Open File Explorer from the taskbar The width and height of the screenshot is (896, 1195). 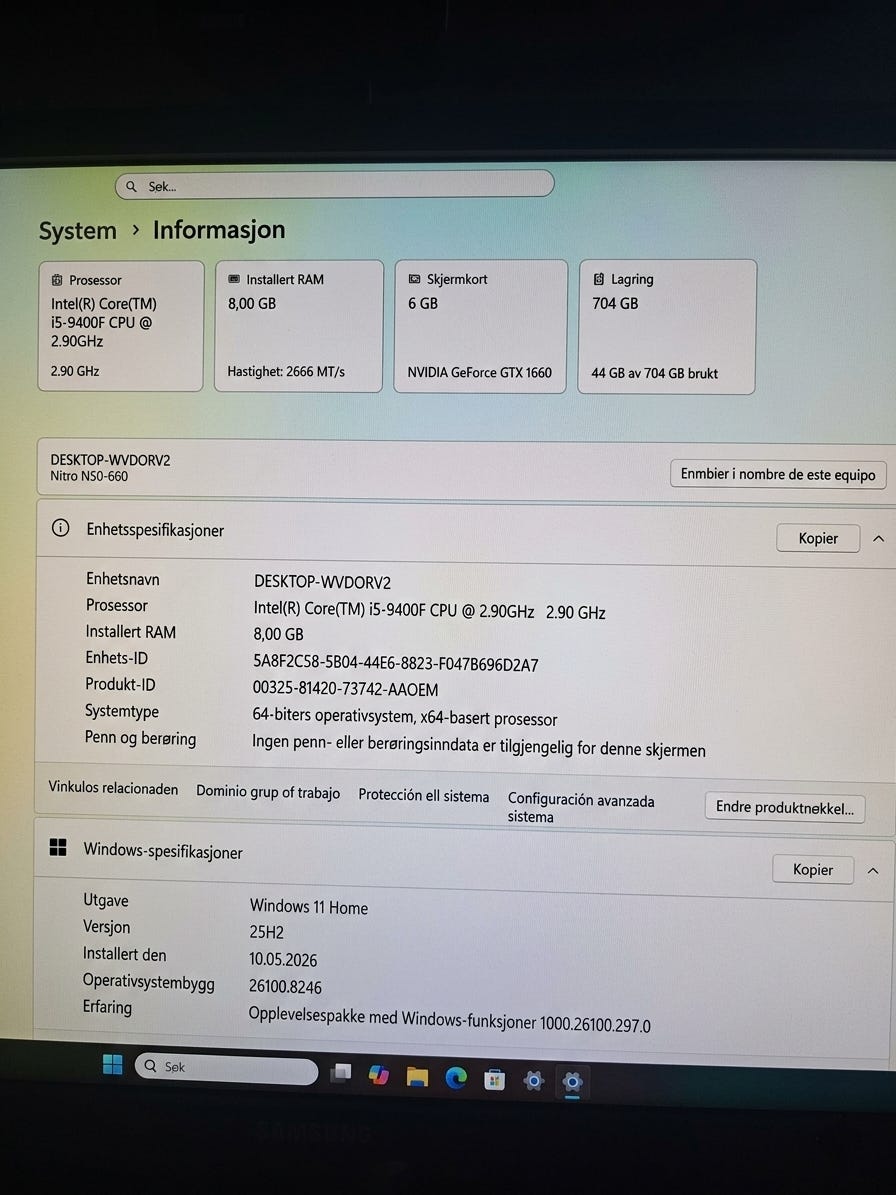tap(417, 1076)
